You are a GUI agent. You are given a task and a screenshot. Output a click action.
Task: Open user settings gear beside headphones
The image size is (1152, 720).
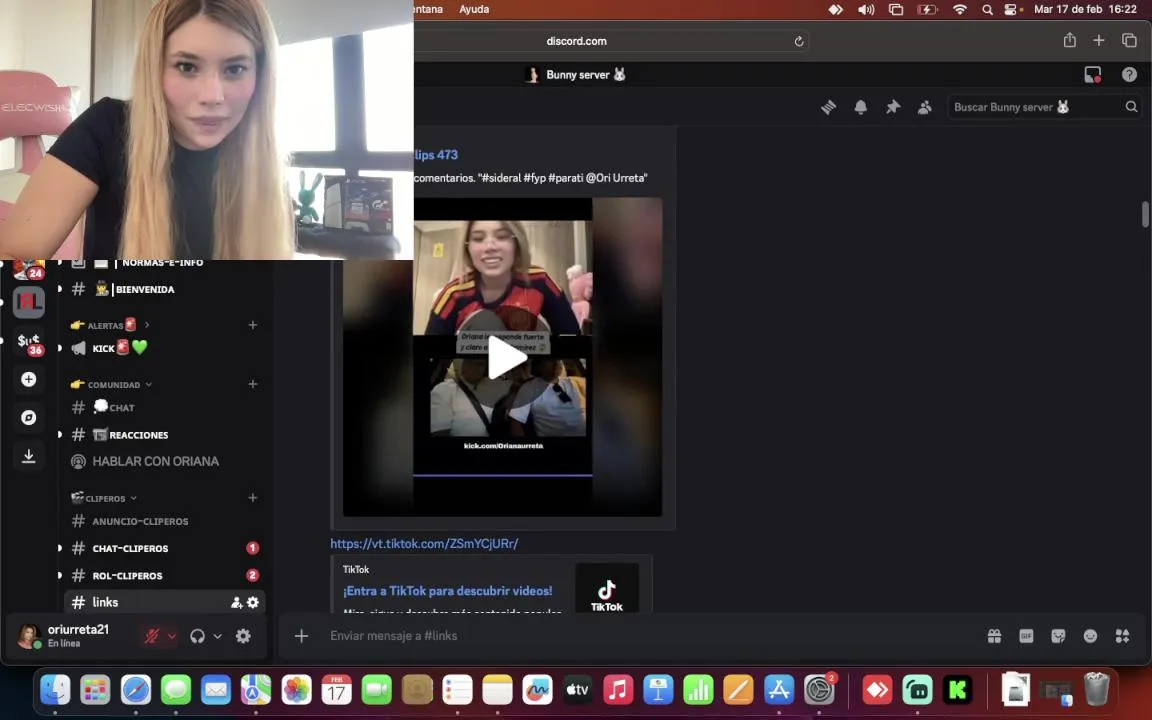click(243, 636)
